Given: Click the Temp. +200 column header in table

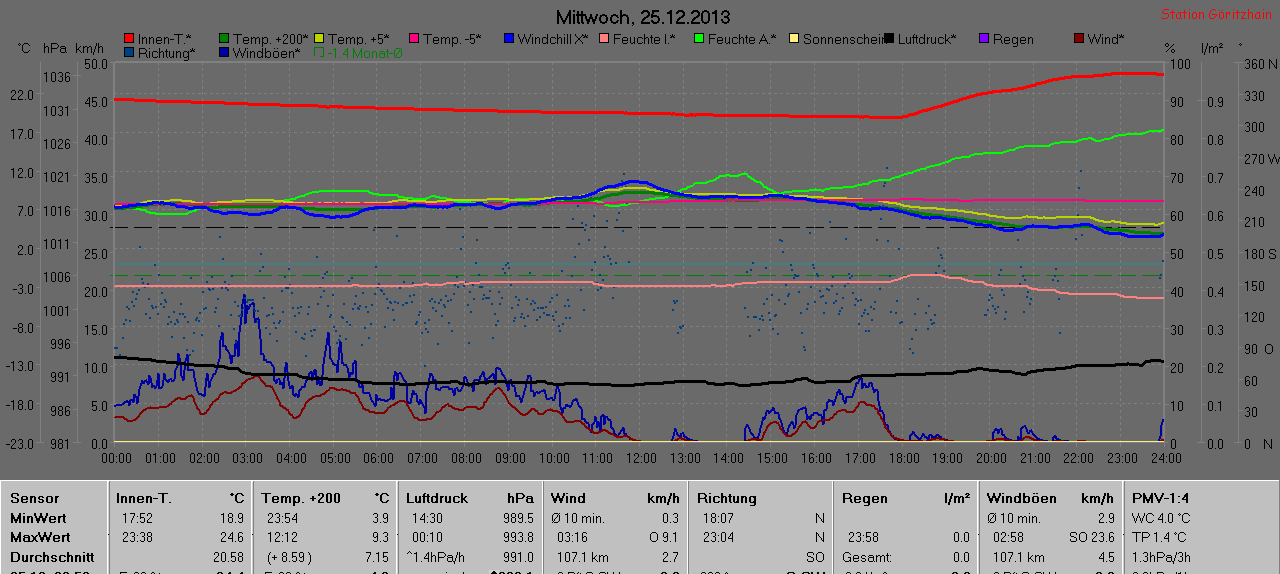Looking at the screenshot, I should tap(301, 498).
